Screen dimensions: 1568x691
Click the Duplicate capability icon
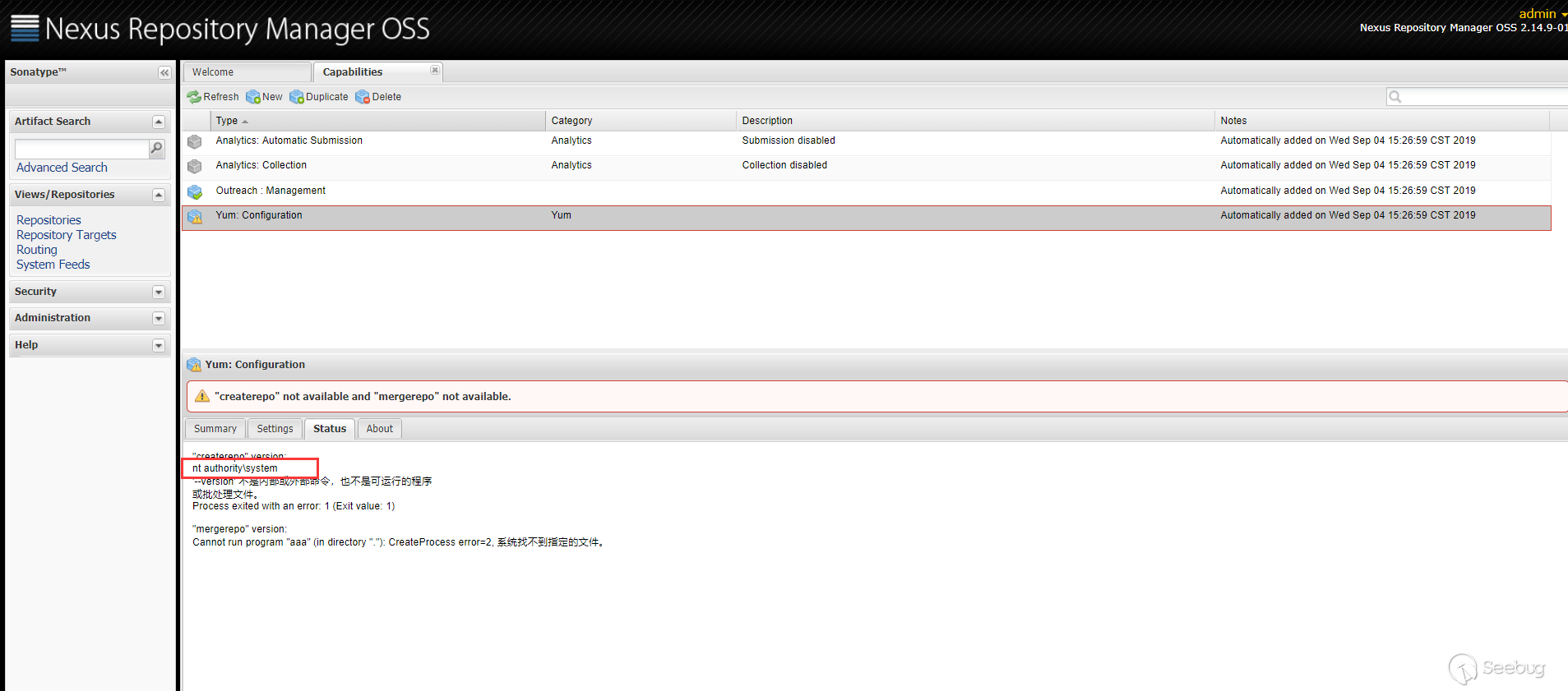point(297,97)
